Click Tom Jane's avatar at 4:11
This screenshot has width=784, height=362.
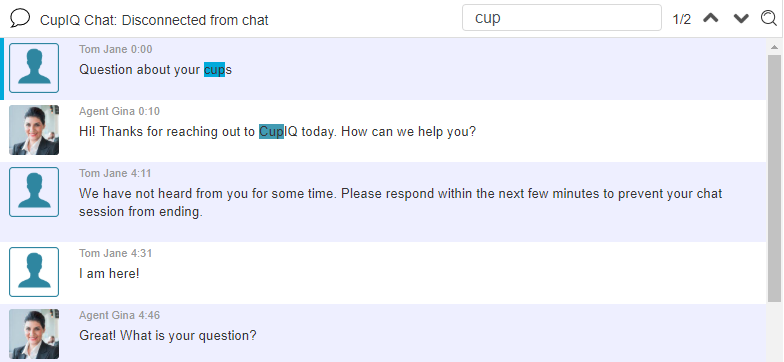34,192
